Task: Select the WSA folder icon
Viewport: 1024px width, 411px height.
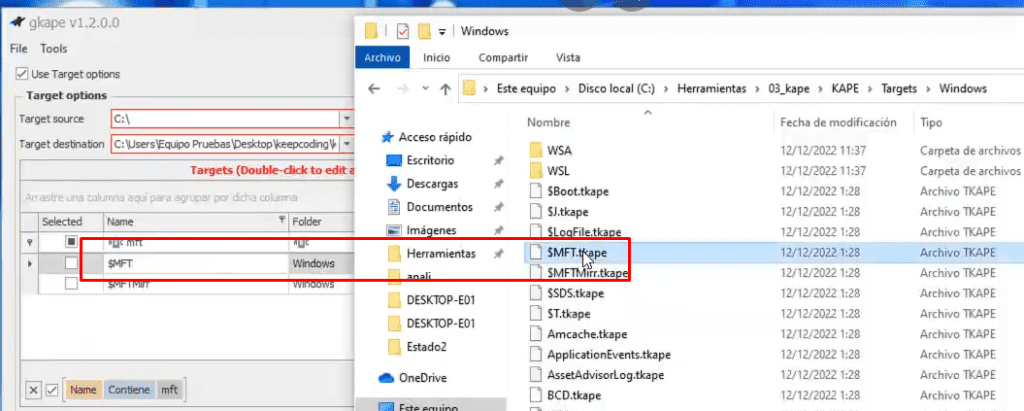Action: (536, 150)
